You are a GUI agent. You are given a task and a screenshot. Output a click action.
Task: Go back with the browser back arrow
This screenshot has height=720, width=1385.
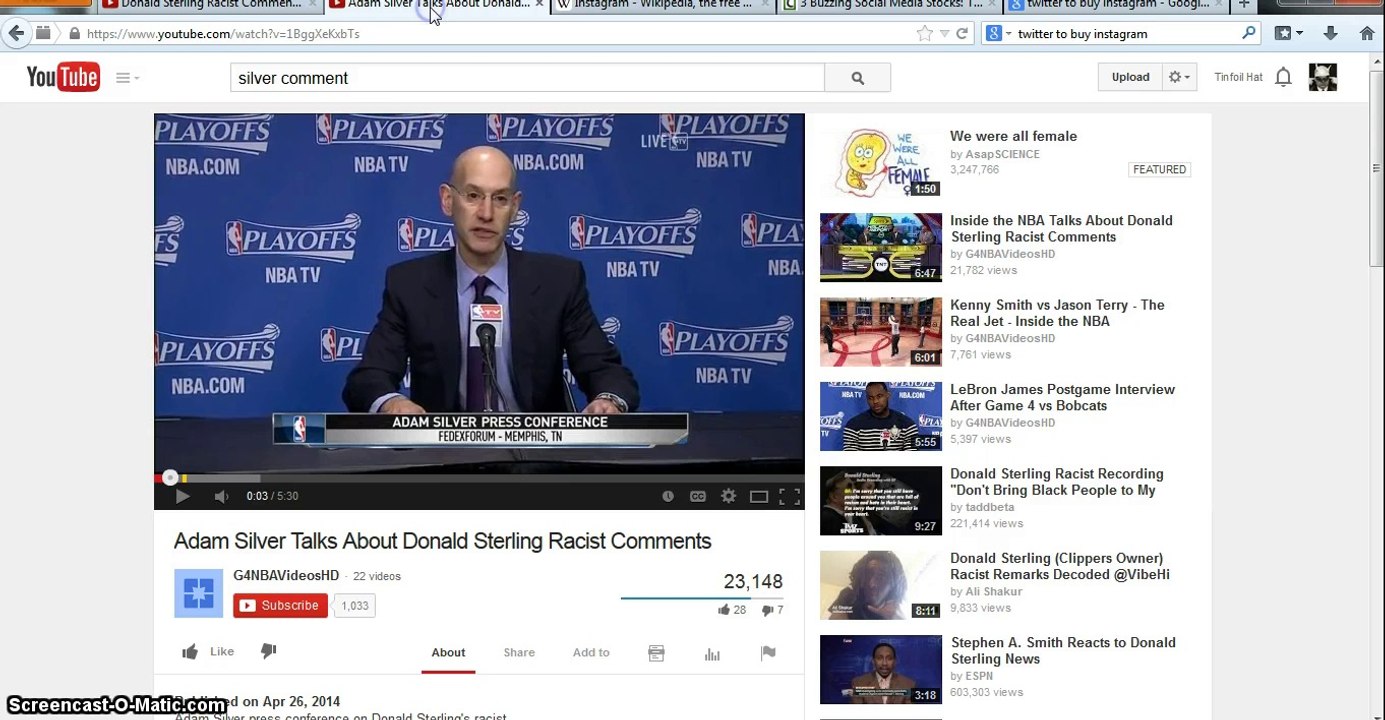pyautogui.click(x=16, y=33)
